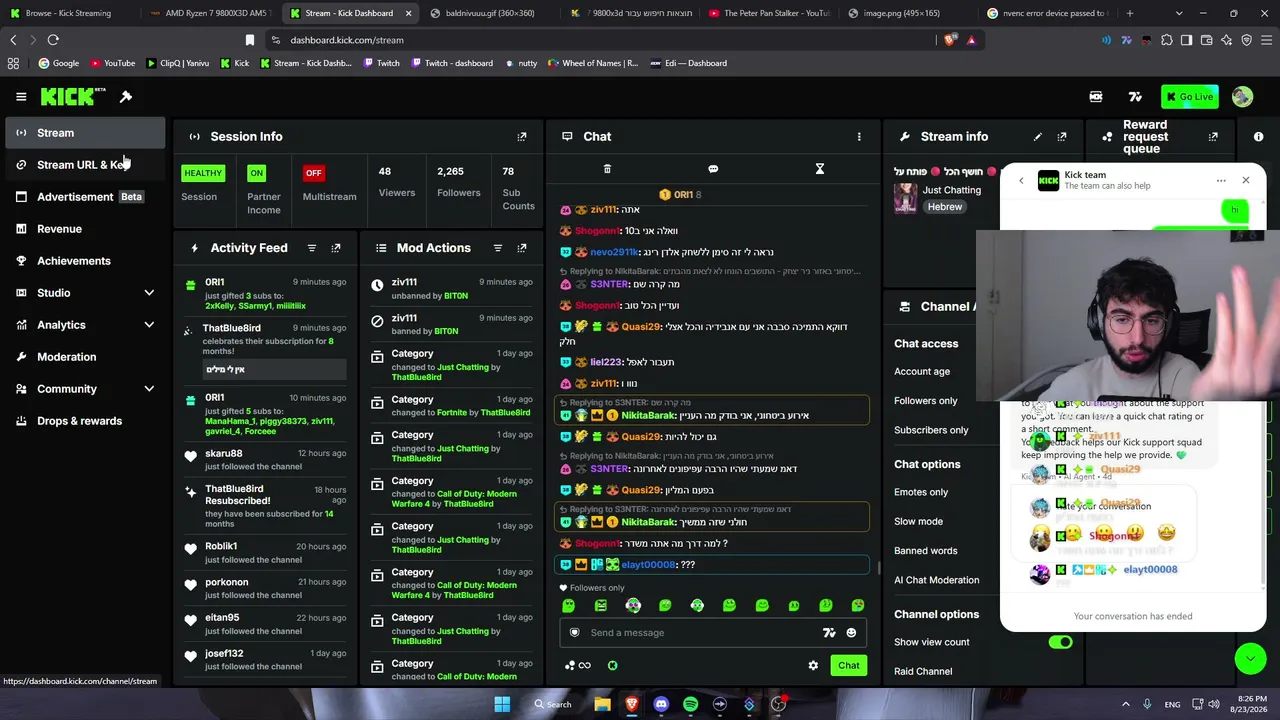Open the Chat panel three-dot options menu
1280x720 pixels.
pyautogui.click(x=858, y=137)
